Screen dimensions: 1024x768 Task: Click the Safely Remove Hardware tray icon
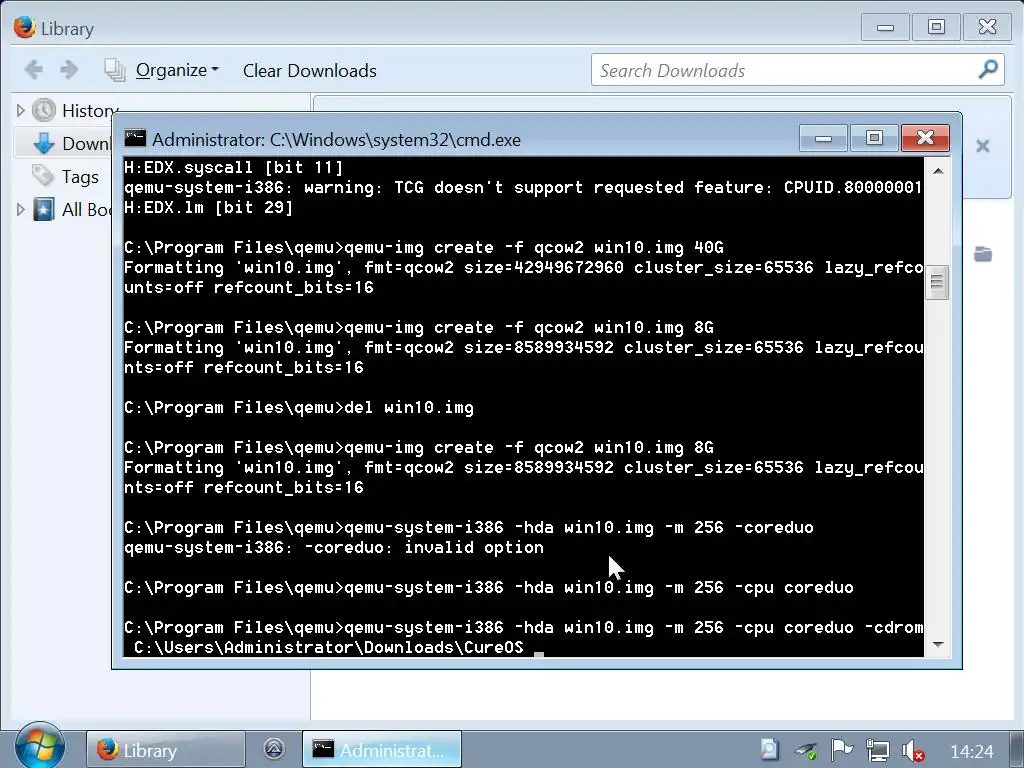[x=806, y=751]
